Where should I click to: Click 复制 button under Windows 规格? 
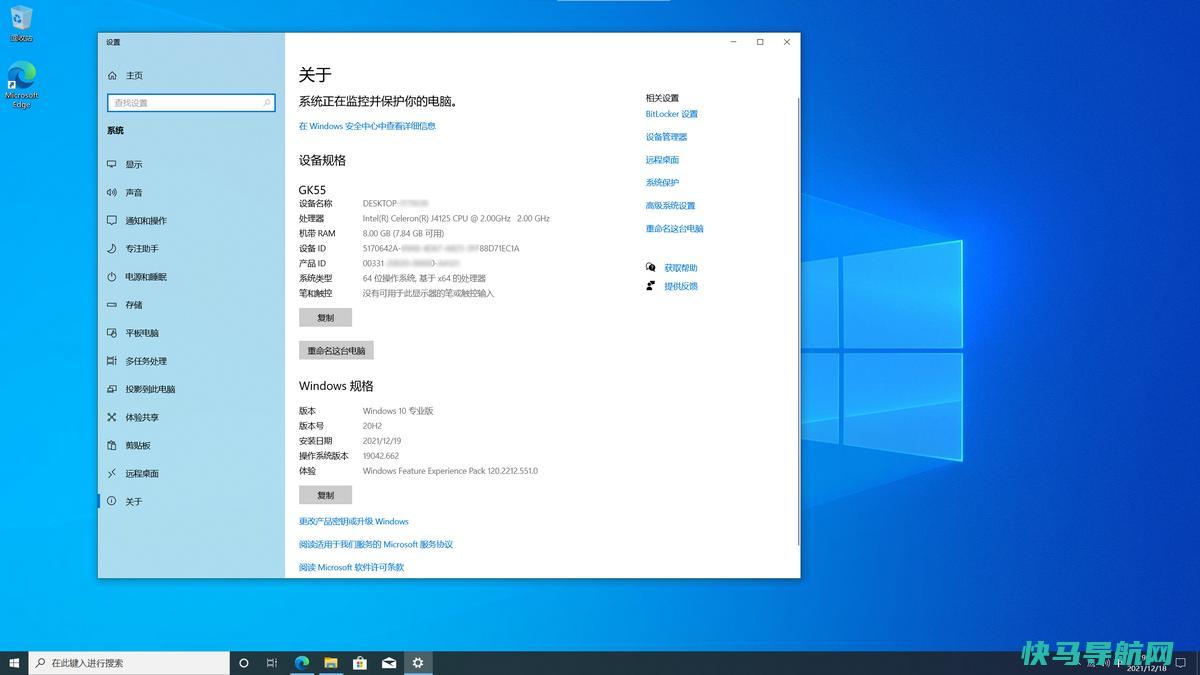tap(325, 495)
